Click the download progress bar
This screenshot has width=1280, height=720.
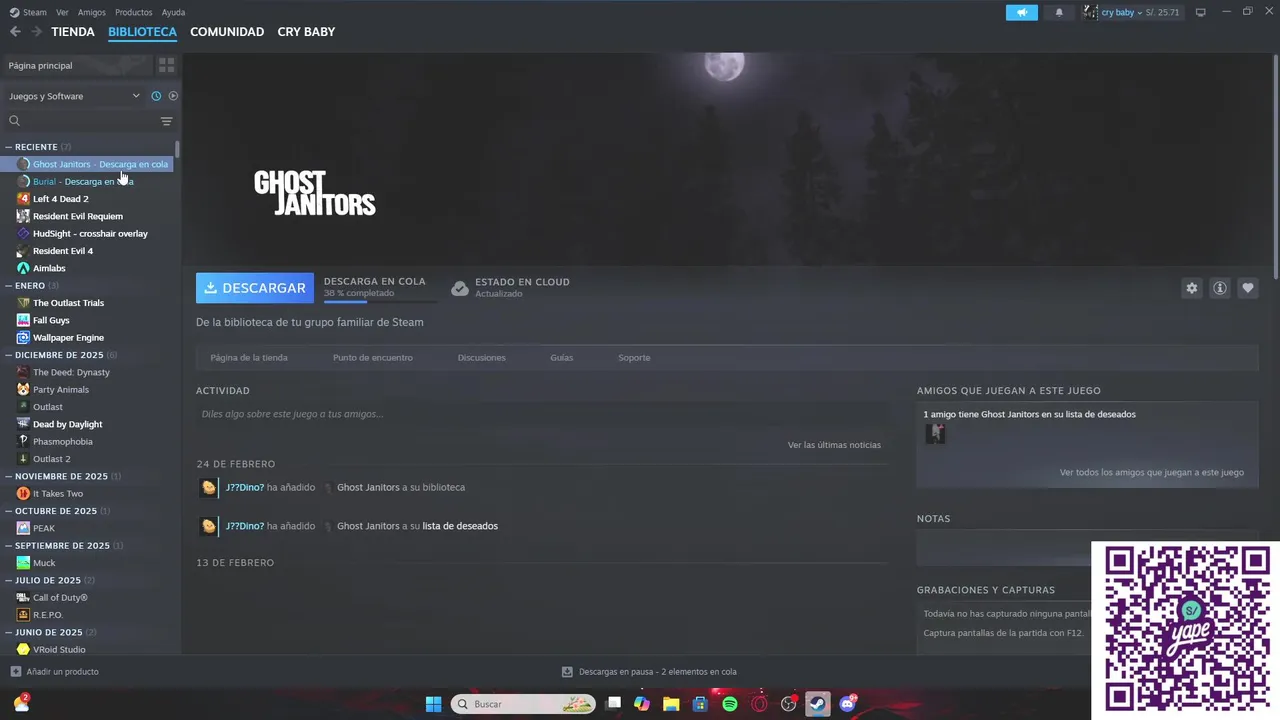click(380, 301)
